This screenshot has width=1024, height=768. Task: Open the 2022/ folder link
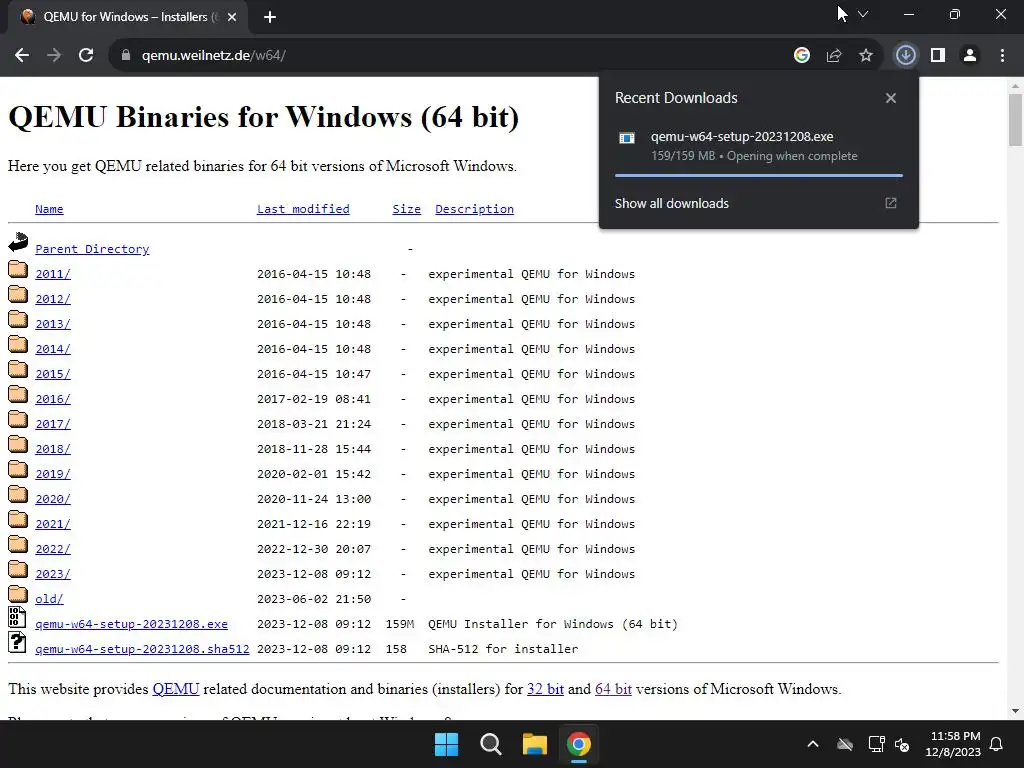click(53, 549)
